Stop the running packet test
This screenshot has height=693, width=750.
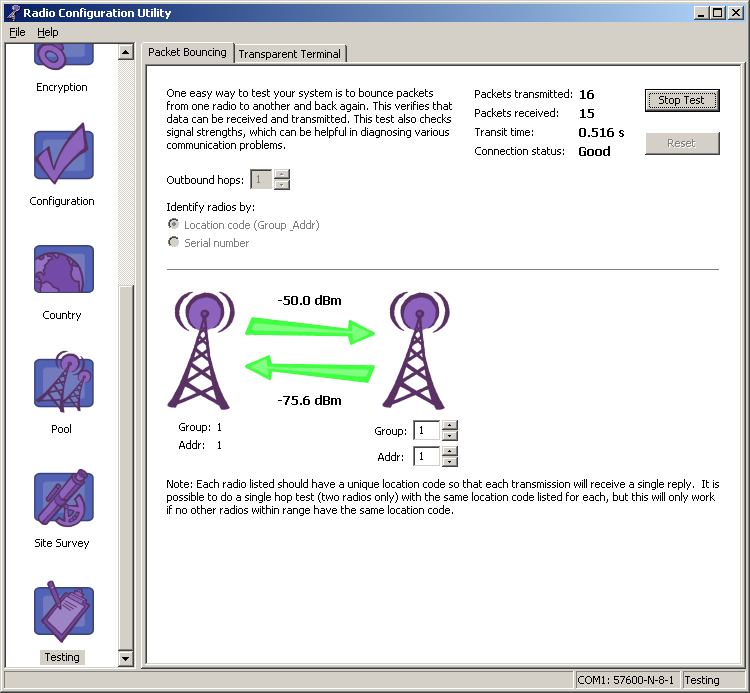point(682,100)
